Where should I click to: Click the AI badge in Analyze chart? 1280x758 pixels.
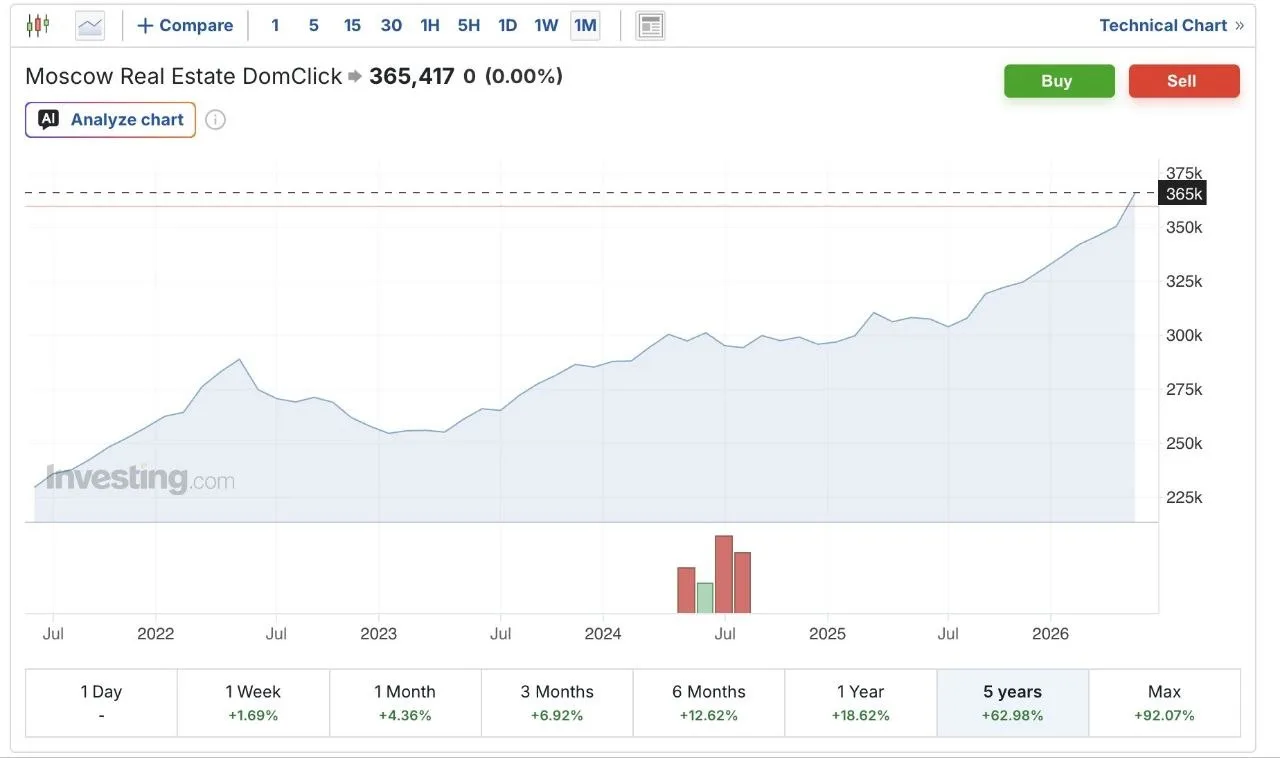tap(48, 119)
